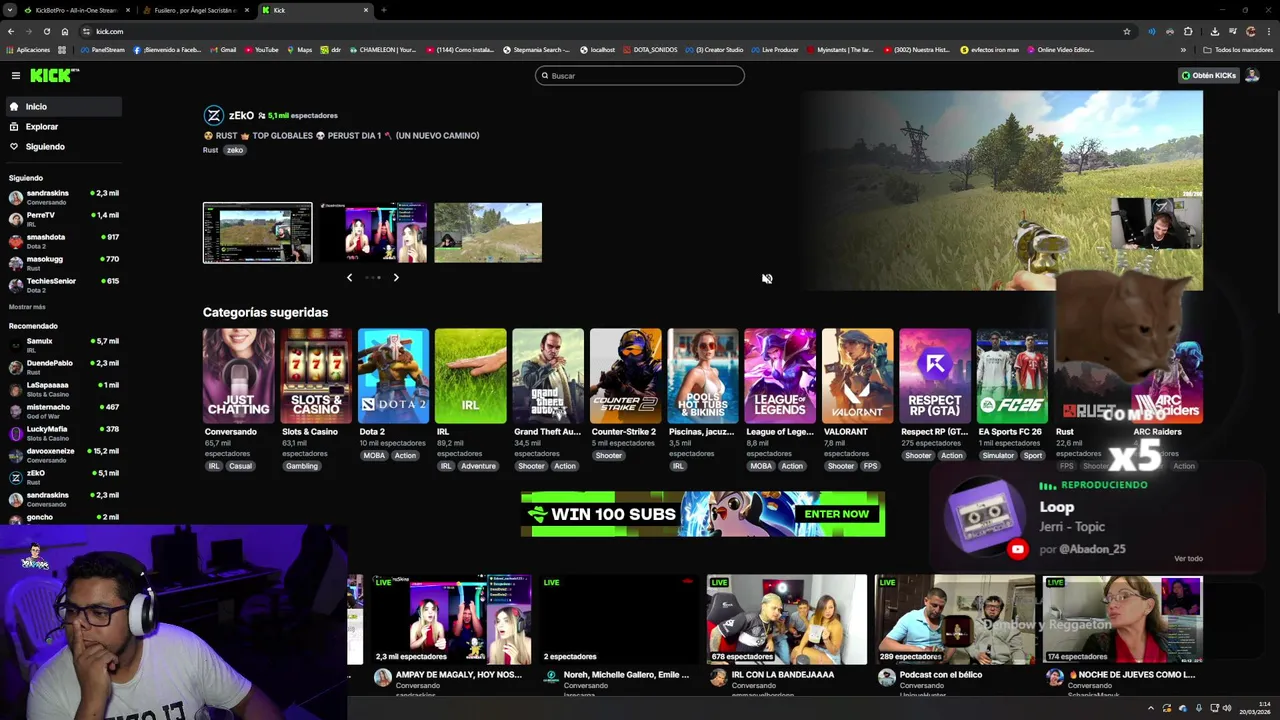Click the Adventure tag under IRL
Image resolution: width=1280 pixels, height=720 pixels.
(x=478, y=466)
